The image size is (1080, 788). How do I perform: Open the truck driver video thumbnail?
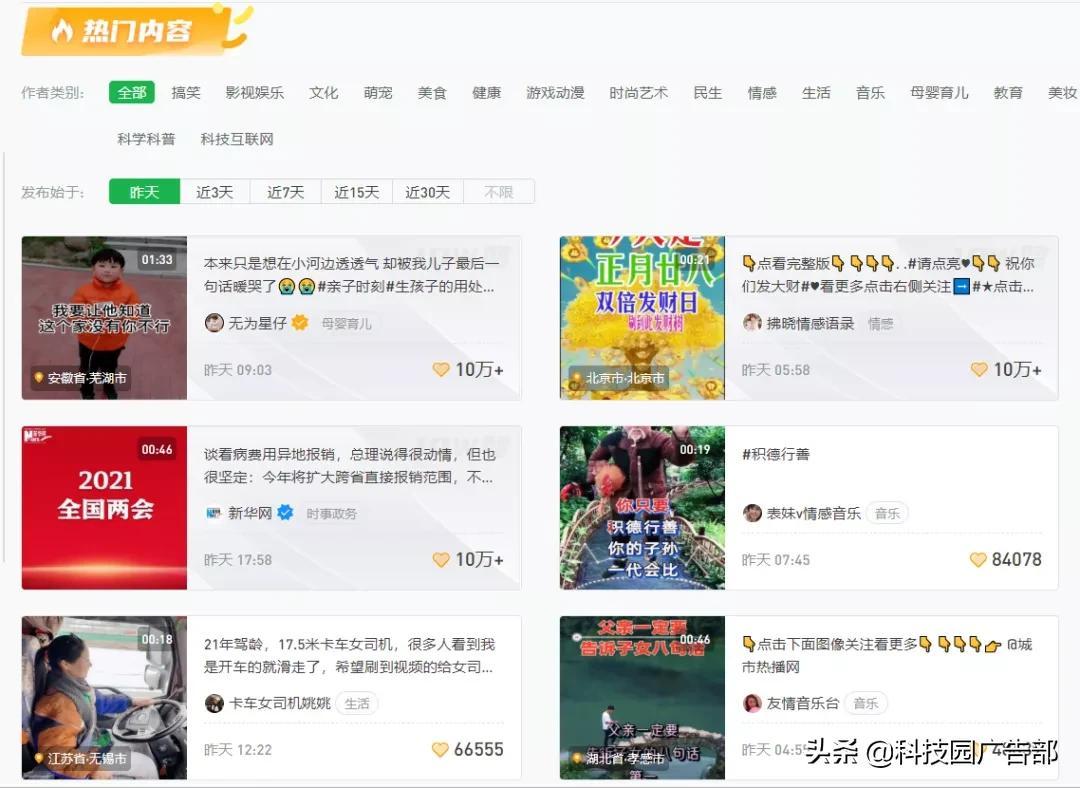tap(104, 698)
